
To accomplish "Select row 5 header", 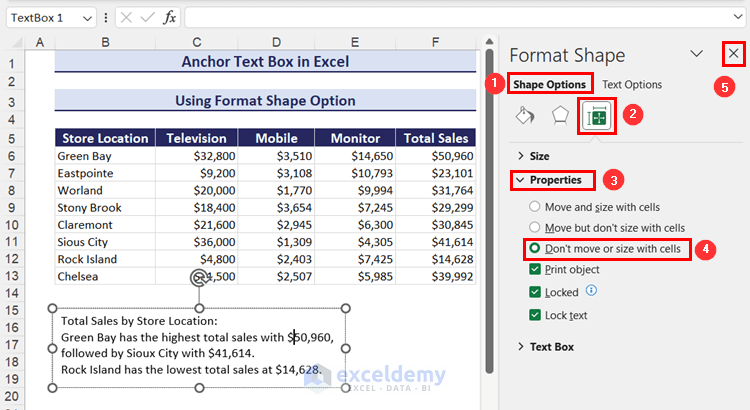I will click(x=12, y=139).
